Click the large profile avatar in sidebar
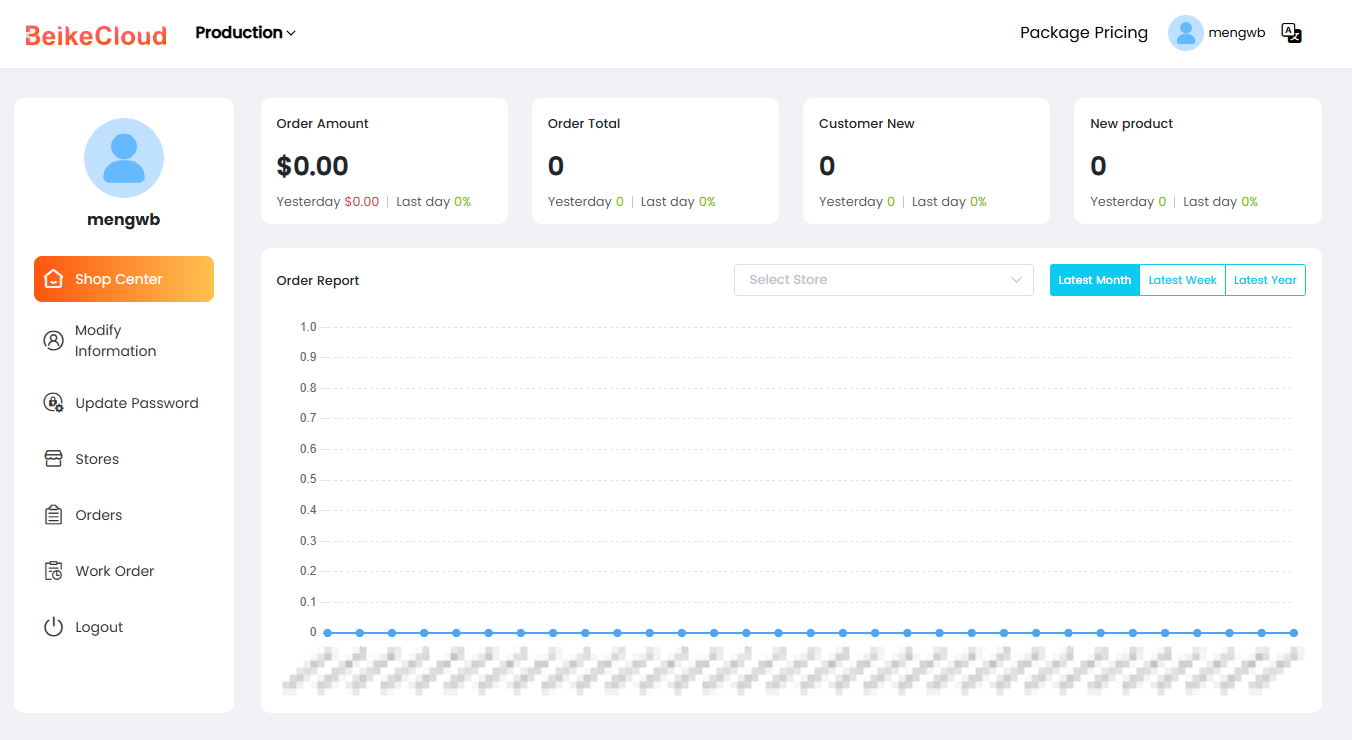 coord(124,158)
